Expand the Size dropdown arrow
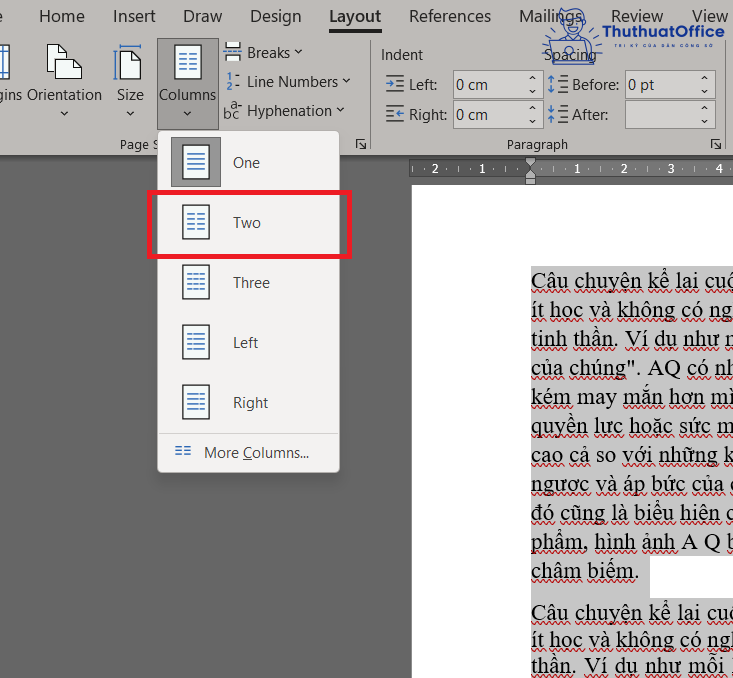733x678 pixels. [x=130, y=114]
